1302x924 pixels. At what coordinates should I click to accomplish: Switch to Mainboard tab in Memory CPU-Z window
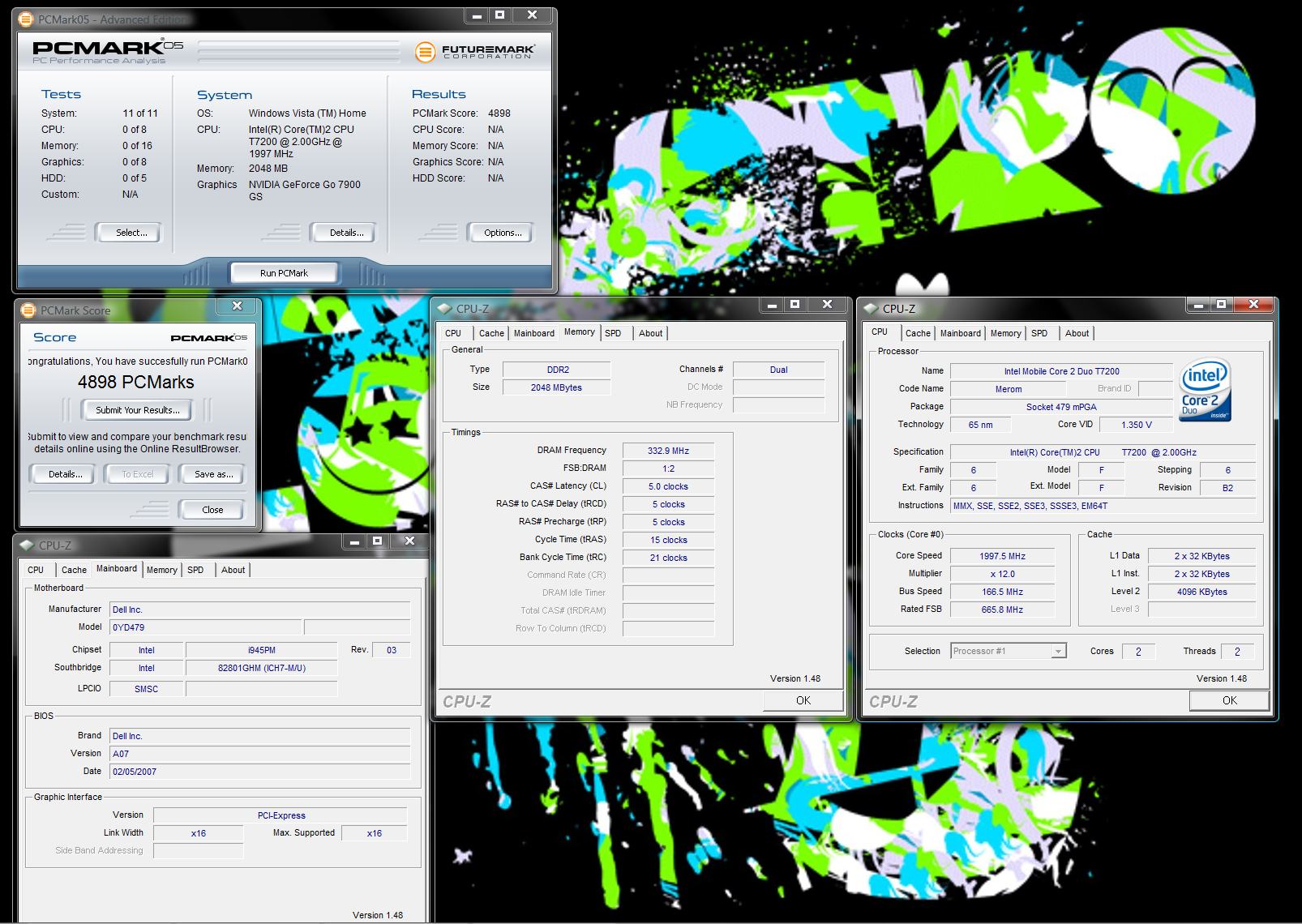(x=533, y=333)
